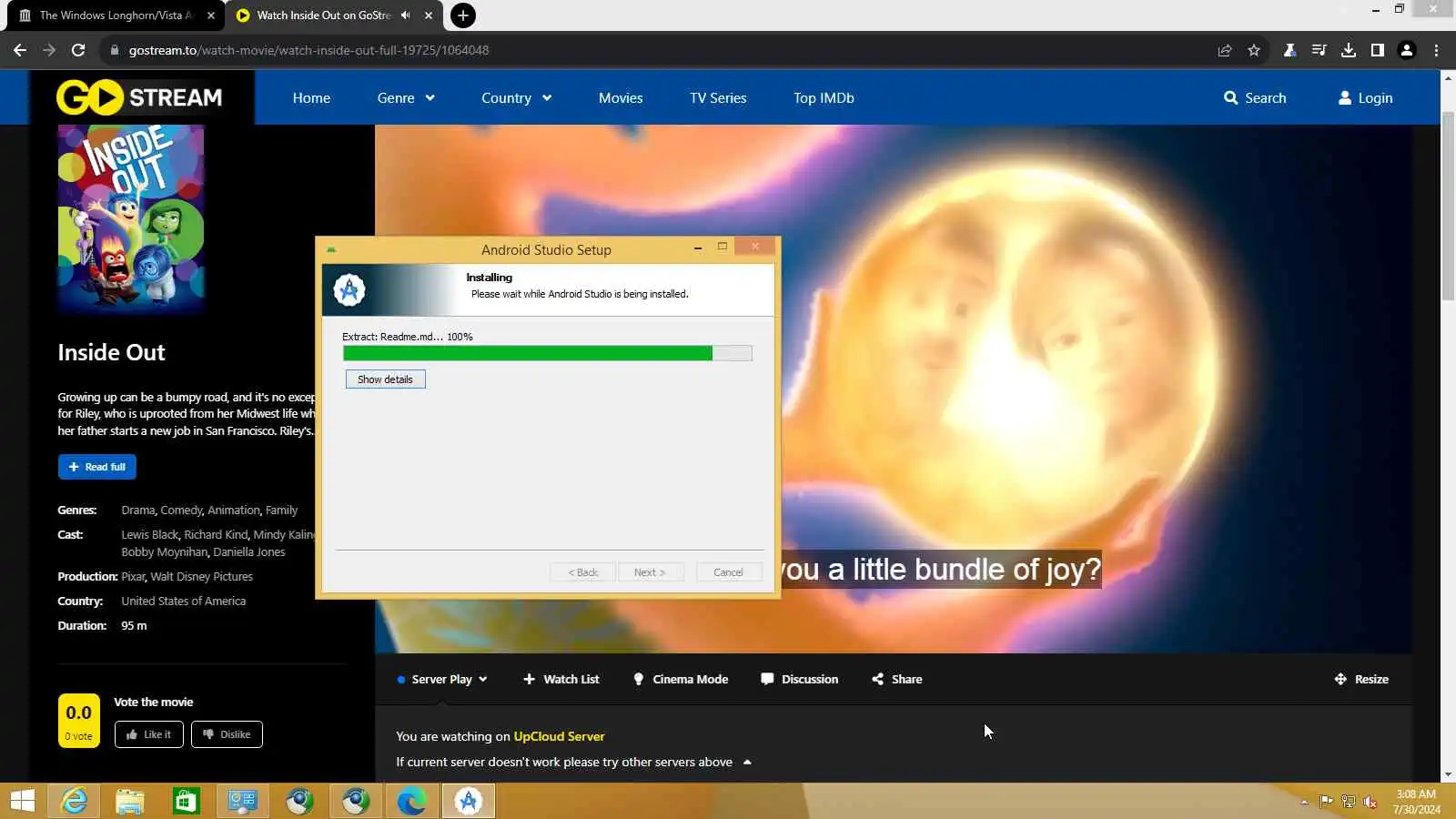Open the Comedy genre link

(181, 511)
